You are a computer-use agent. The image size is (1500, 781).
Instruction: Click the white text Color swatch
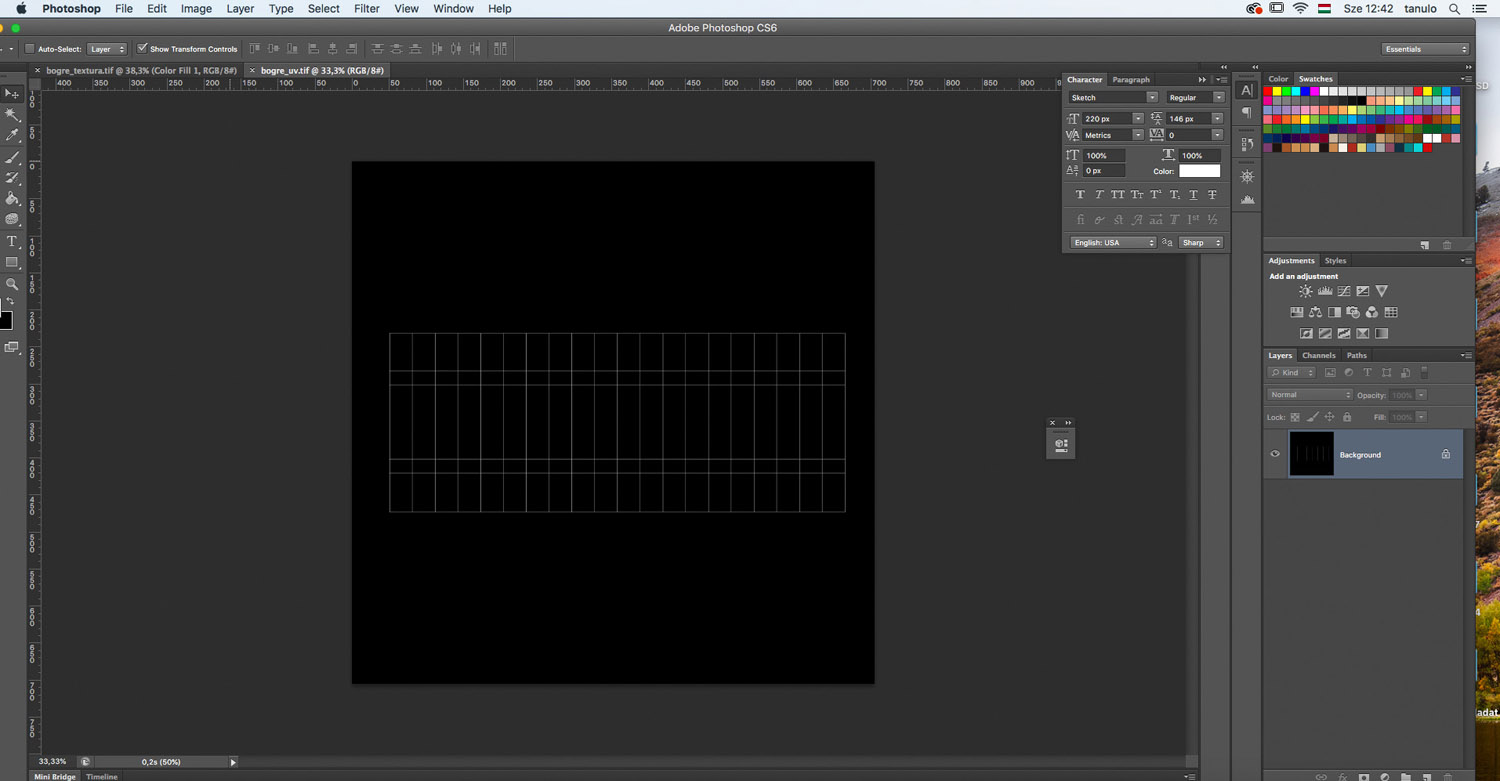pos(1199,171)
